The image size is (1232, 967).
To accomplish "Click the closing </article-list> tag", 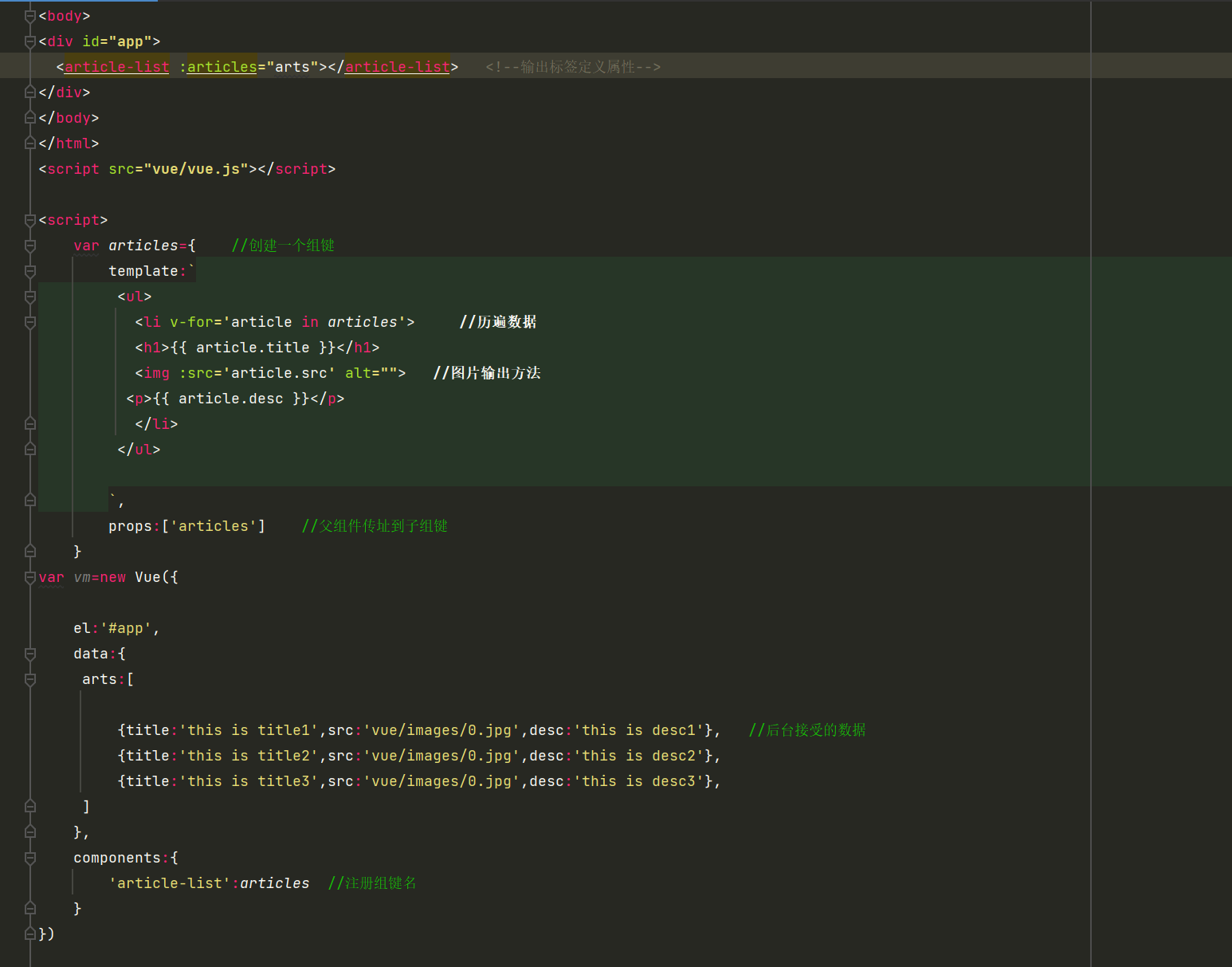I will pos(393,67).
